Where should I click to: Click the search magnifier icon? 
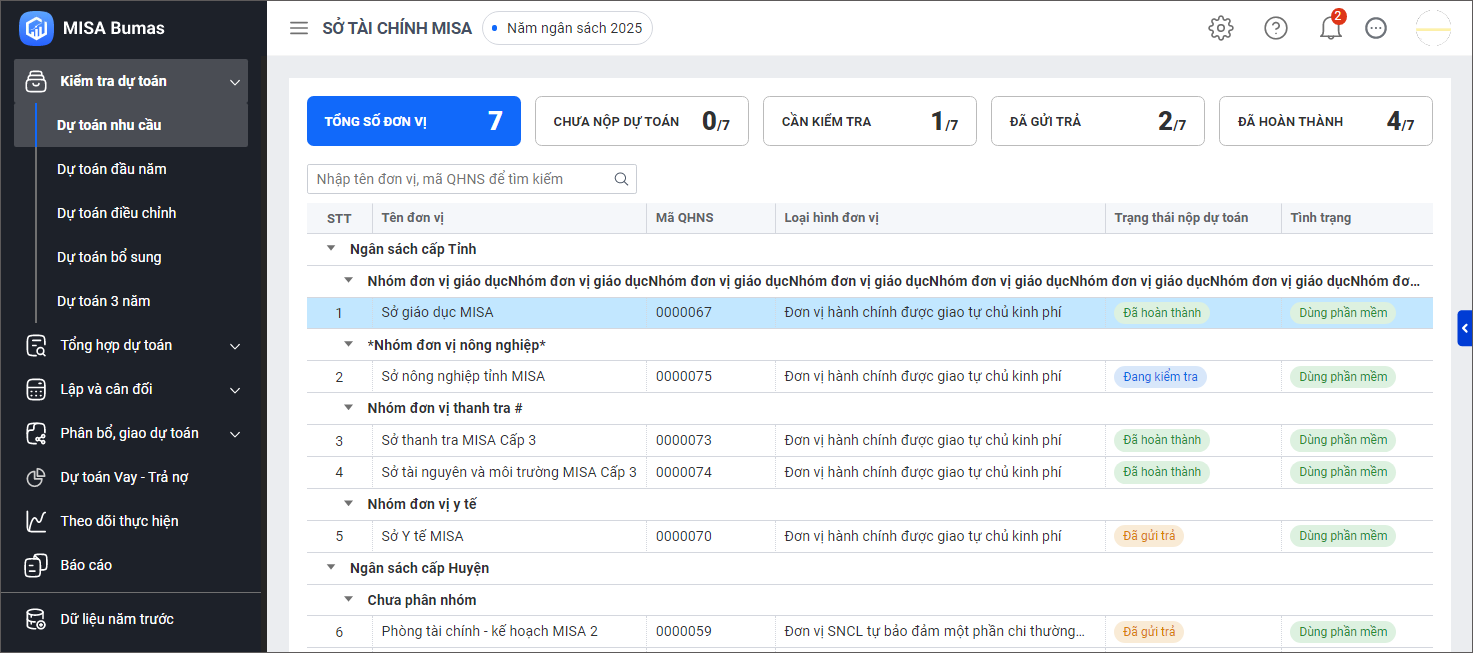point(621,179)
